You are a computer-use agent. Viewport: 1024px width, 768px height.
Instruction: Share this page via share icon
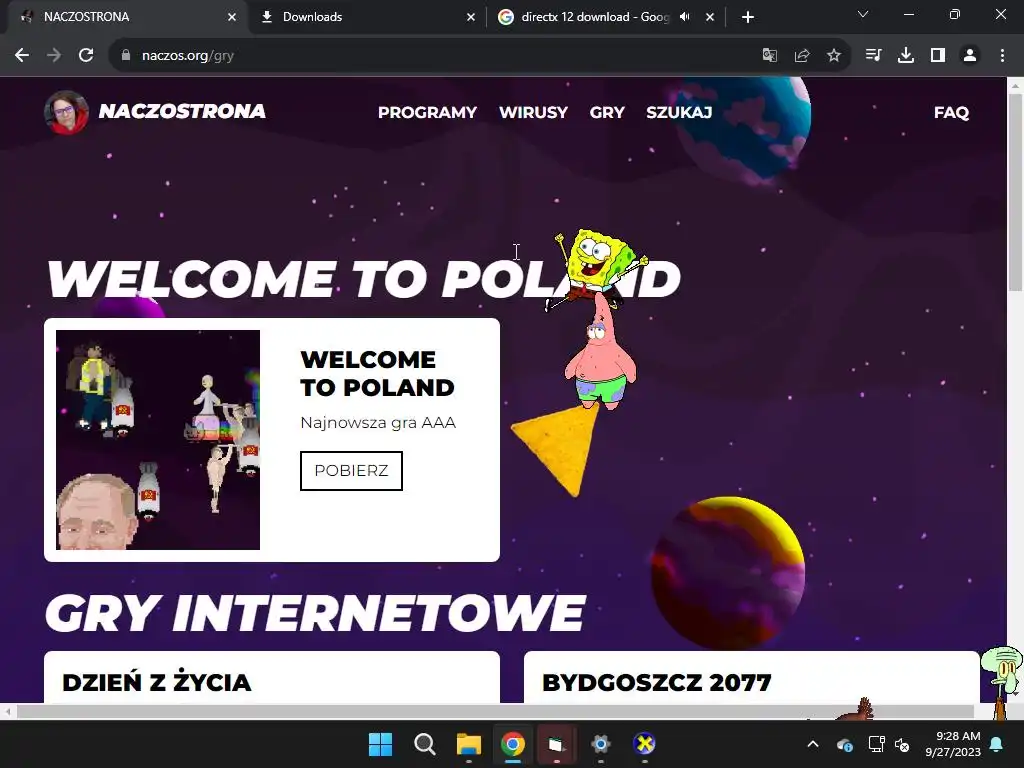coord(802,56)
